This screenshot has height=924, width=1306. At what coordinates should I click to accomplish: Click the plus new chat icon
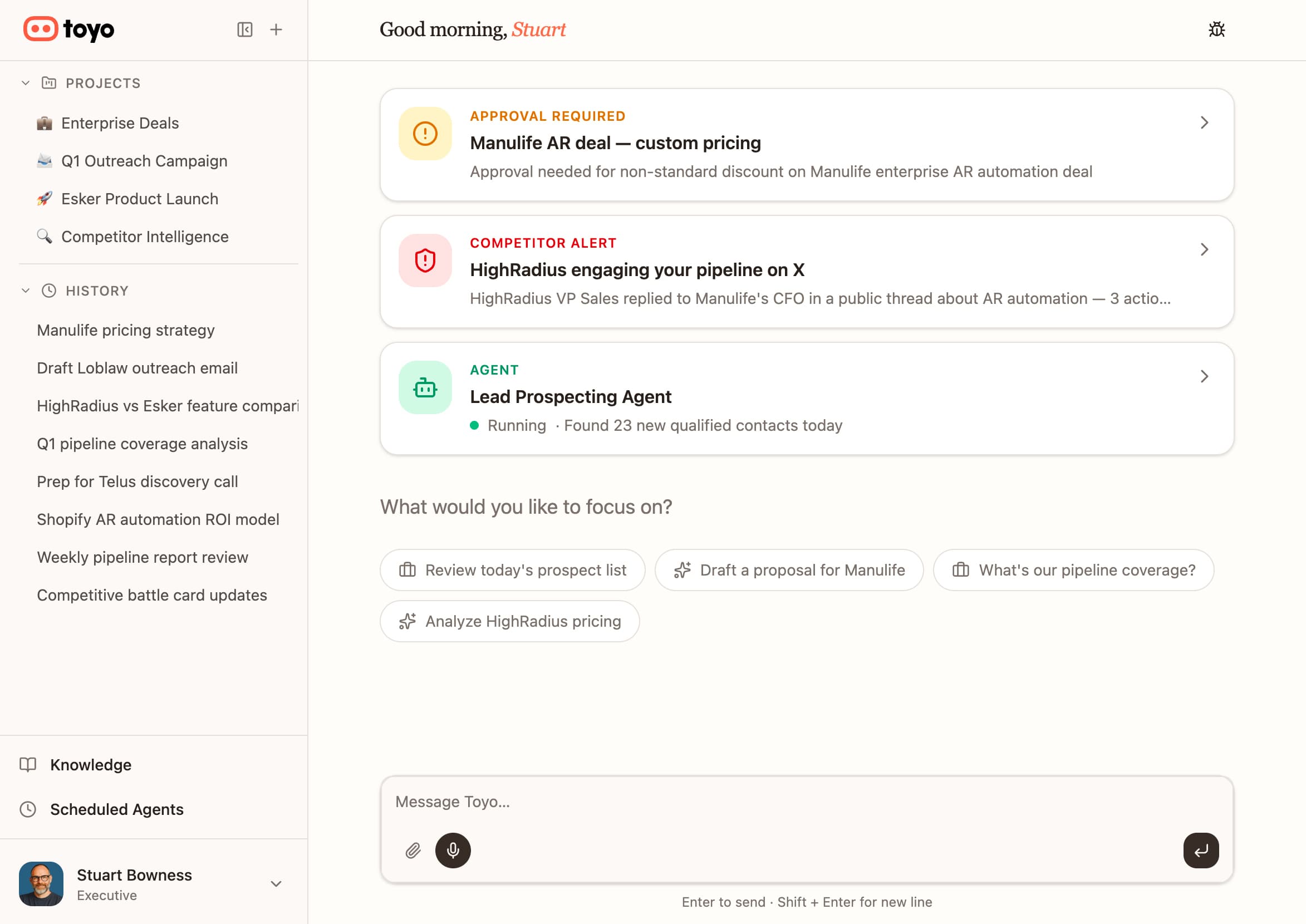(276, 30)
